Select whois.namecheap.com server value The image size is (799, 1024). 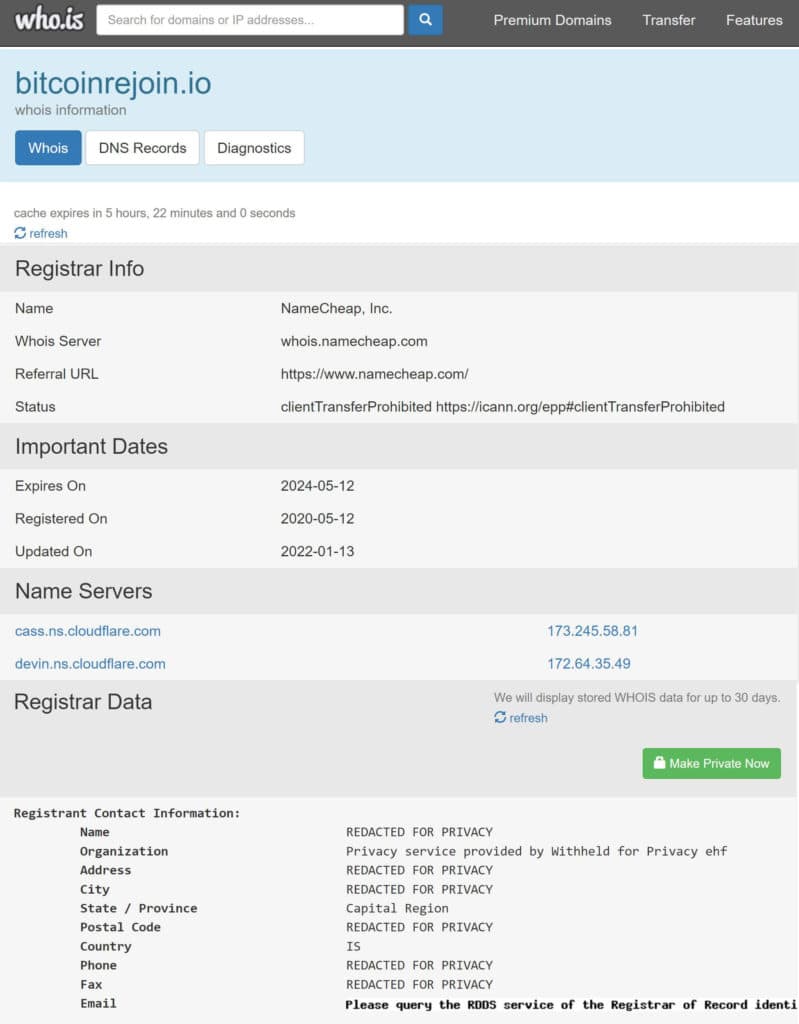tap(354, 341)
